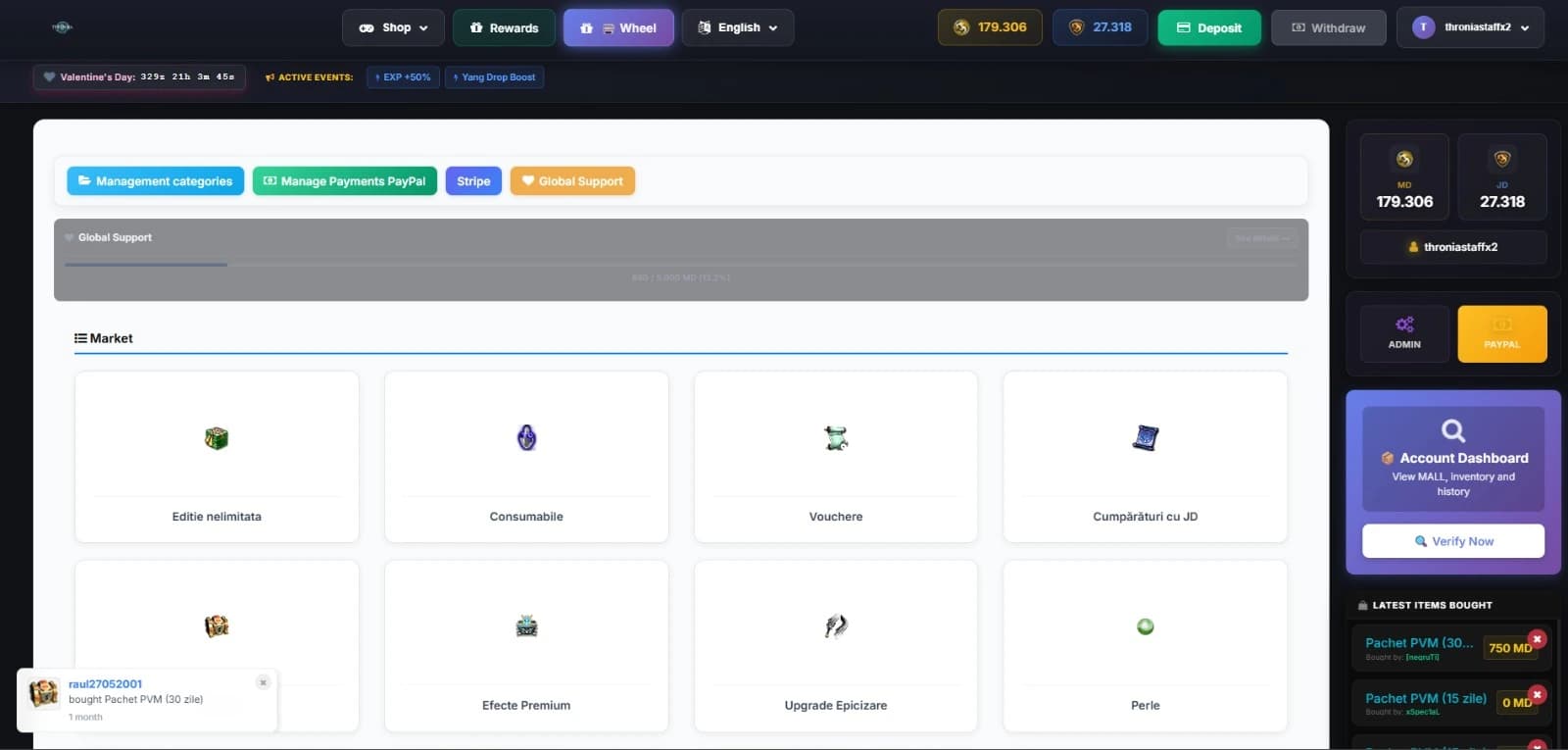Open the Consumabile potion icon
Image resolution: width=1568 pixels, height=750 pixels.
526,438
